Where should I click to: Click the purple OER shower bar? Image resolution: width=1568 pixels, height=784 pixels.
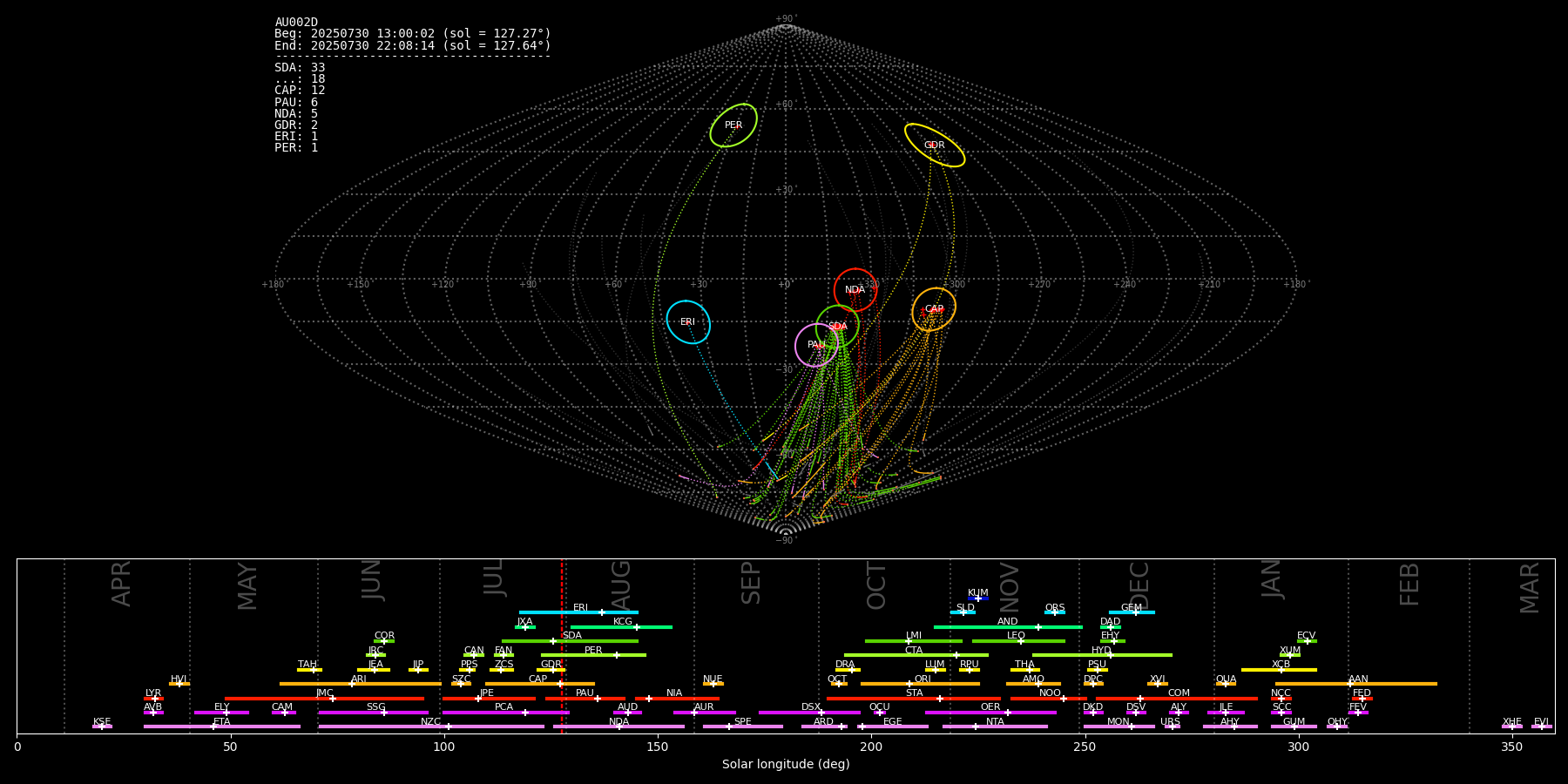990,713
